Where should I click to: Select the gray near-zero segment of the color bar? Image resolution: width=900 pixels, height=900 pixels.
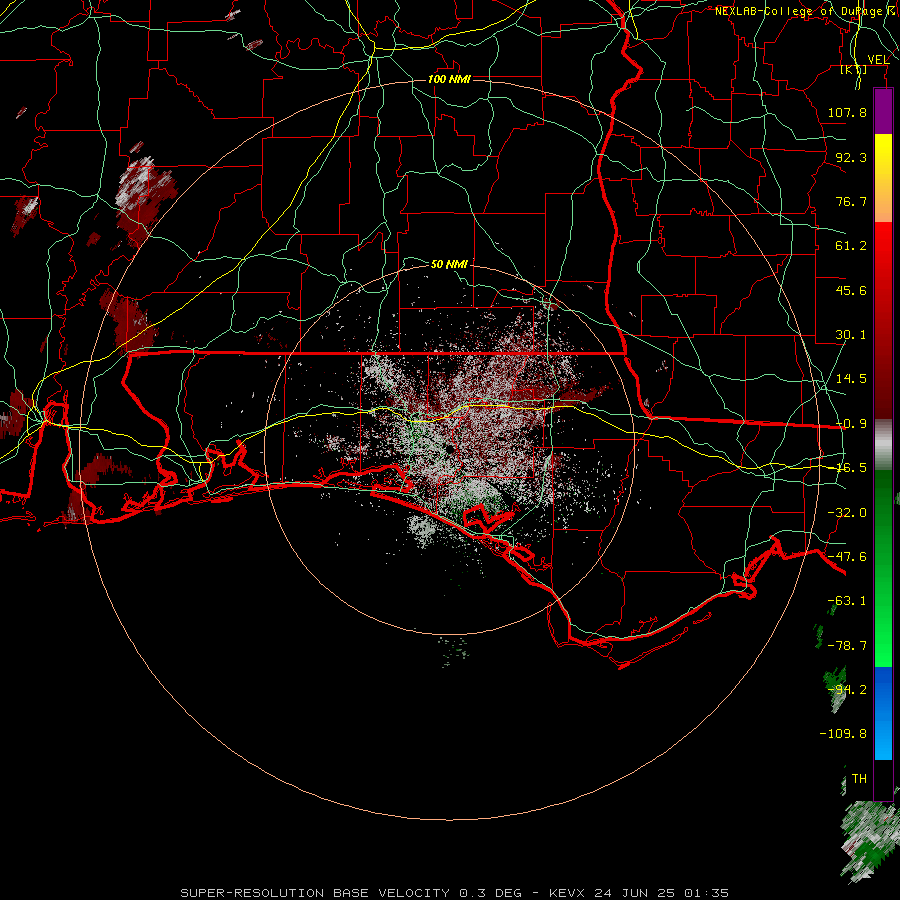pyautogui.click(x=883, y=445)
